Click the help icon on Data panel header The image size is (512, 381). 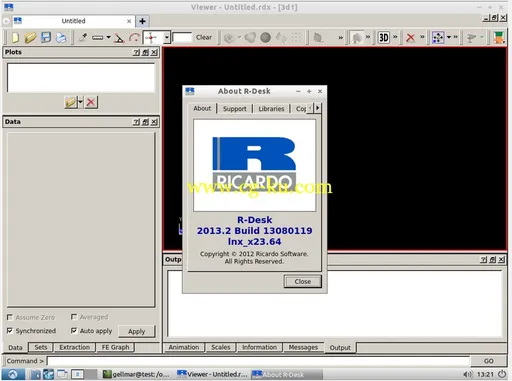(136, 122)
